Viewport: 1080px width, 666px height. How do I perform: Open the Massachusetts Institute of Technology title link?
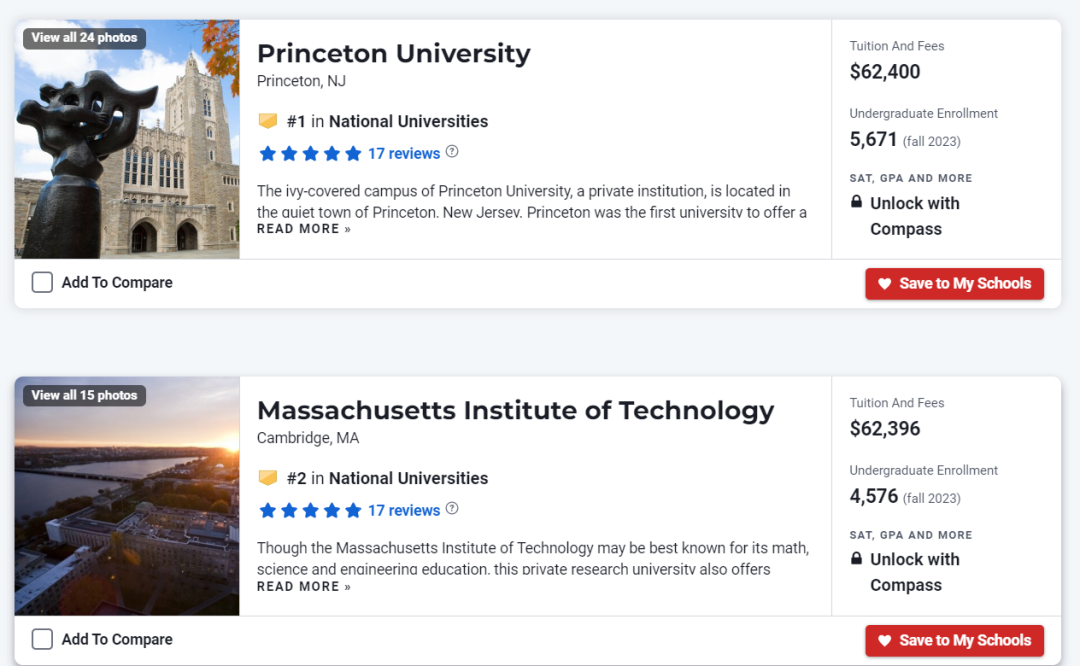tap(515, 410)
